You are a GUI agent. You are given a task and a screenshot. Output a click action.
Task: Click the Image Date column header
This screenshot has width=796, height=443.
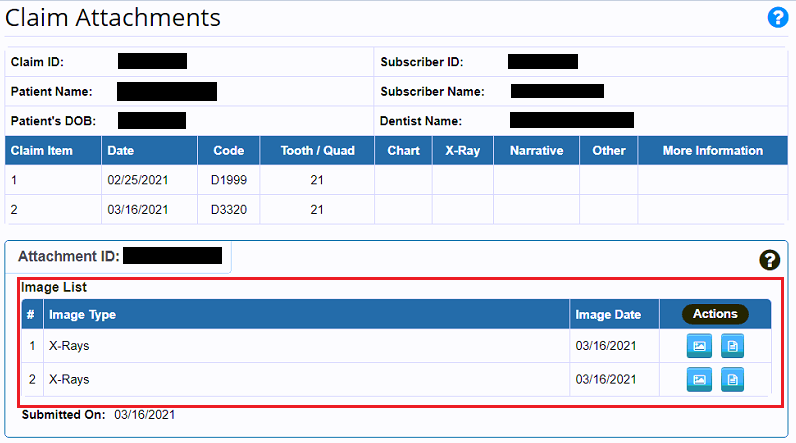coord(608,314)
